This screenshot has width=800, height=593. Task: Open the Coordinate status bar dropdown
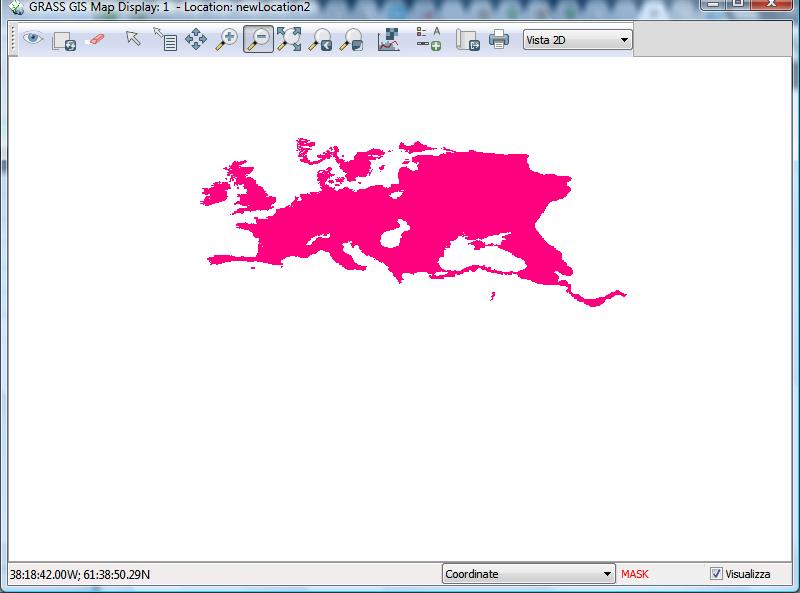coord(529,574)
